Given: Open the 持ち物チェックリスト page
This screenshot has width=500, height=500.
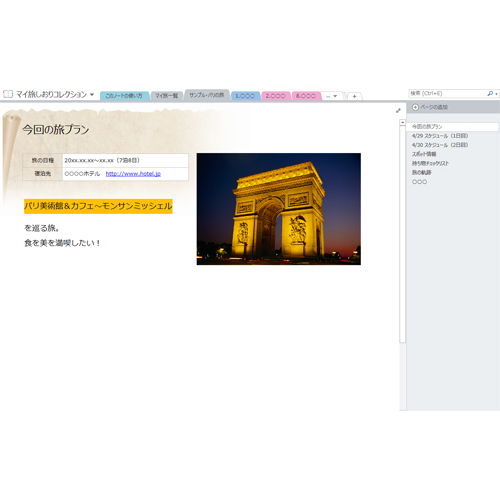Looking at the screenshot, I should point(430,163).
